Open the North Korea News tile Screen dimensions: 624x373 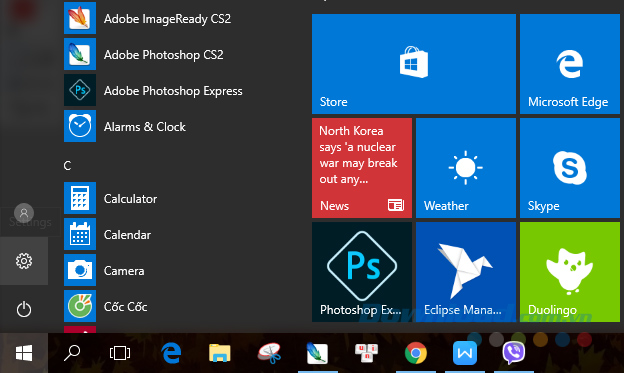click(362, 168)
